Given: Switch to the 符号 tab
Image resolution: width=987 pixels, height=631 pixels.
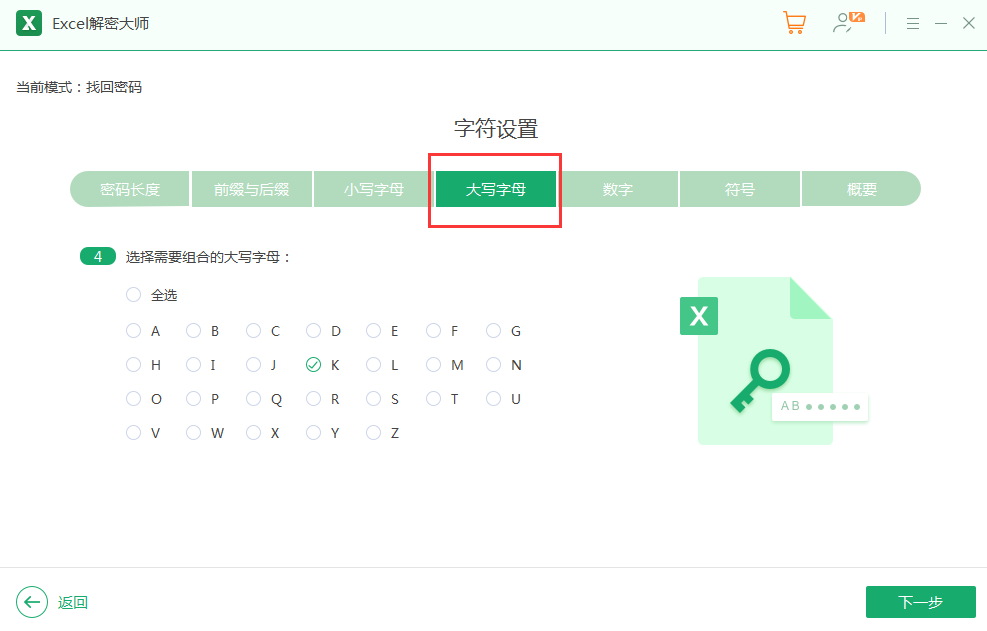Looking at the screenshot, I should coord(740,189).
